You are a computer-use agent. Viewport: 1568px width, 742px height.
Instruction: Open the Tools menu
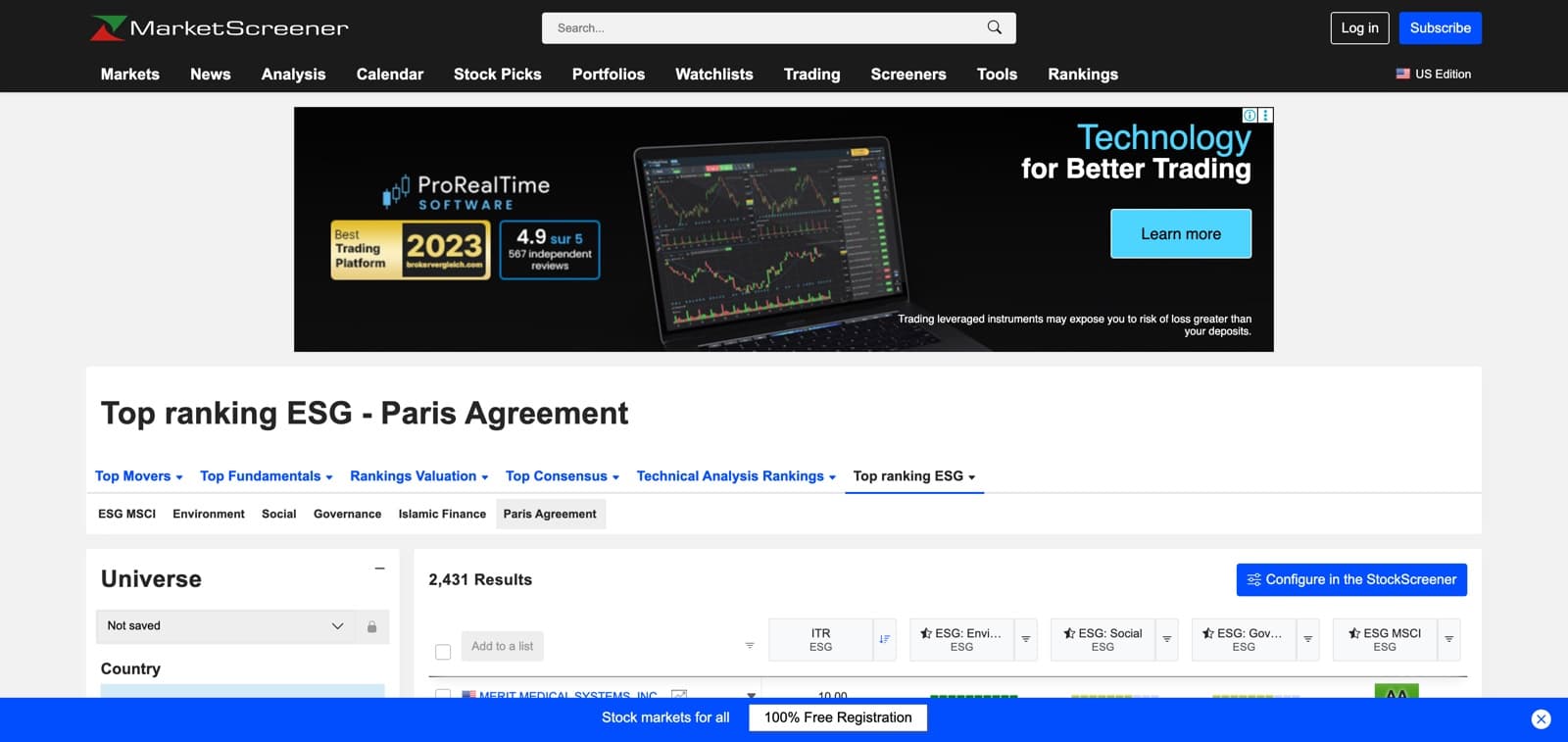[997, 74]
